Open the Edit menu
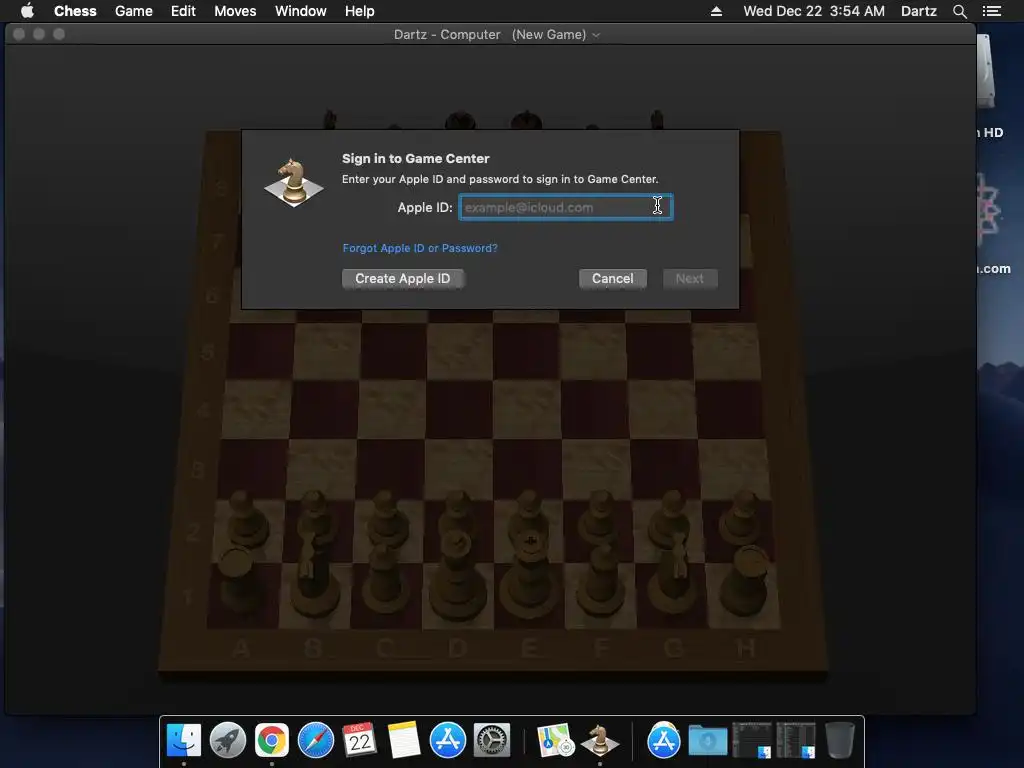This screenshot has width=1024, height=768. click(x=183, y=11)
